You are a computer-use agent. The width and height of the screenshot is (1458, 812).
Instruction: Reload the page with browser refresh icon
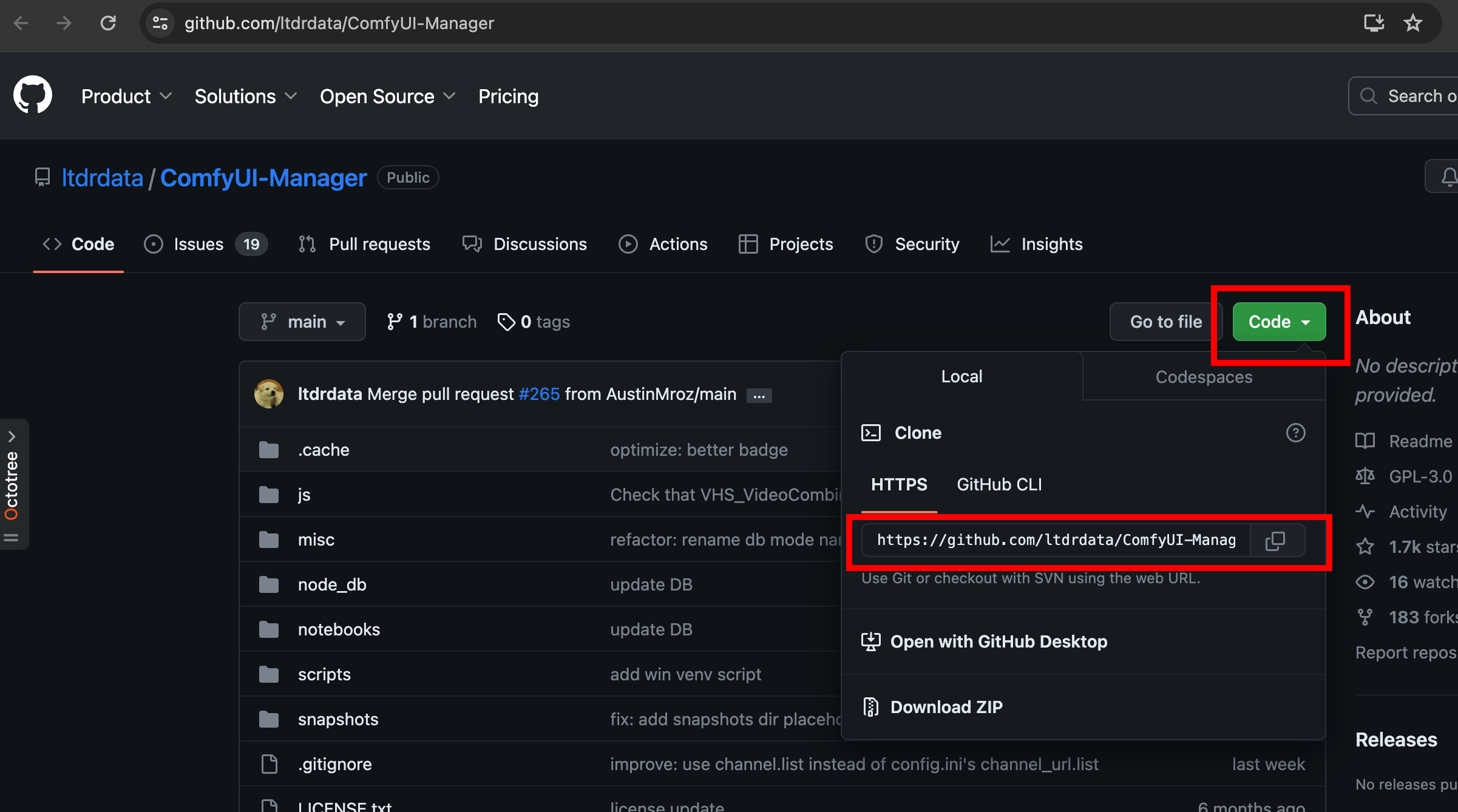click(x=108, y=23)
